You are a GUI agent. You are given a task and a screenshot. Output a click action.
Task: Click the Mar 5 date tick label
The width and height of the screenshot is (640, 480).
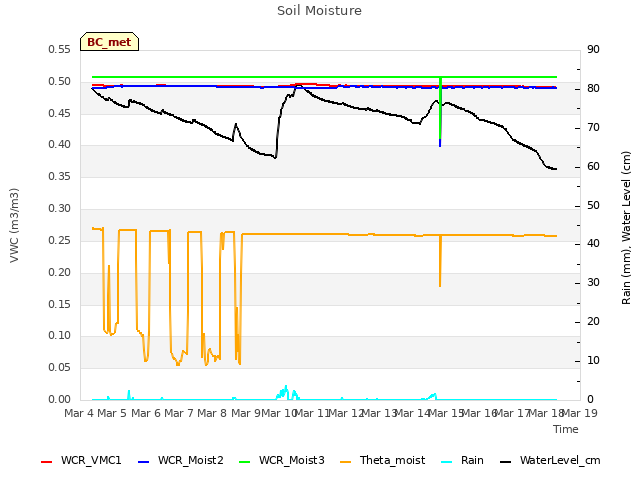pyautogui.click(x=112, y=413)
